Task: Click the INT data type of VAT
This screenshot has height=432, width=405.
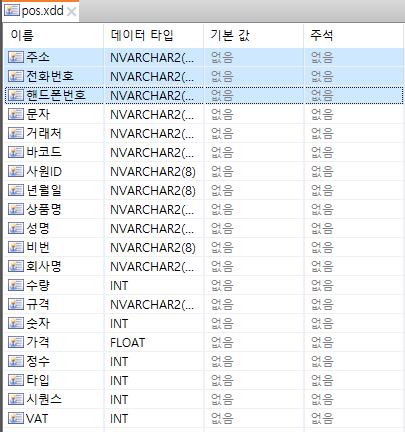Action: click(x=119, y=419)
